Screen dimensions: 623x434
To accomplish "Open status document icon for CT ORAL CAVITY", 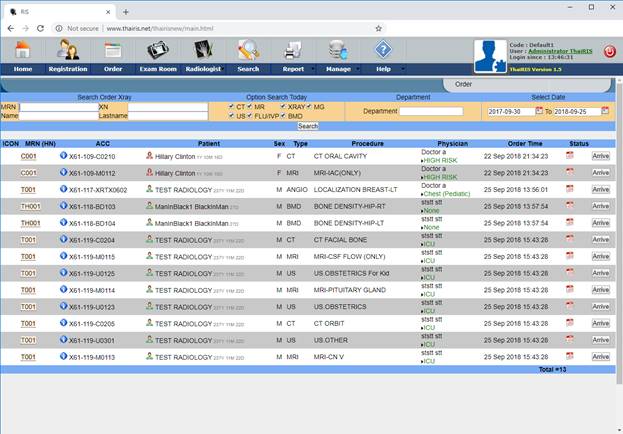I will pos(570,156).
